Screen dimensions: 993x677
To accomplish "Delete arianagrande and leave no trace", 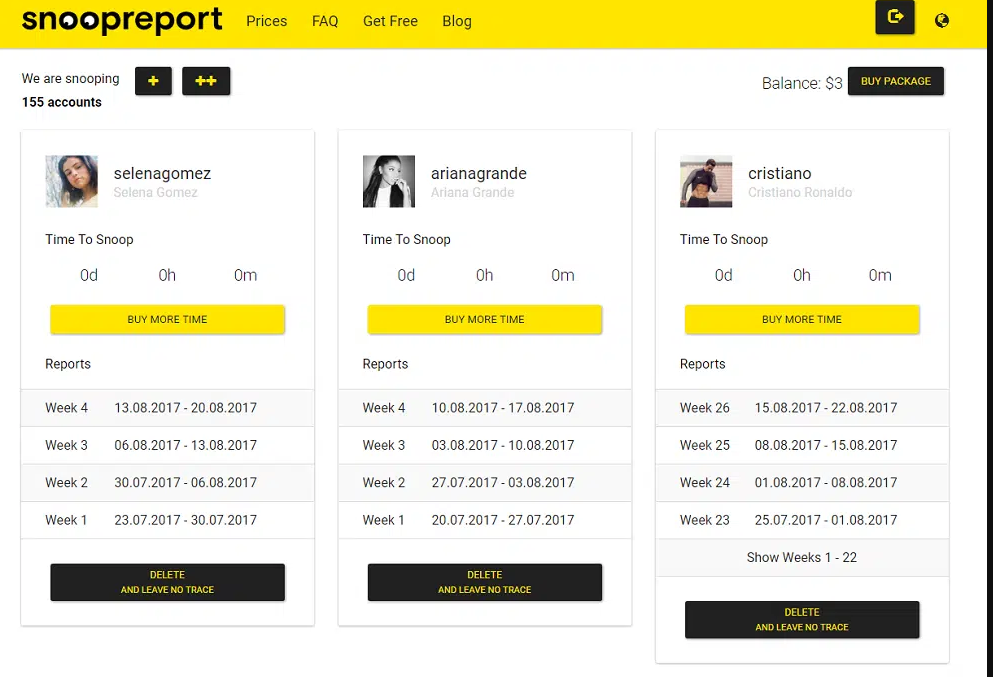I will tap(484, 582).
